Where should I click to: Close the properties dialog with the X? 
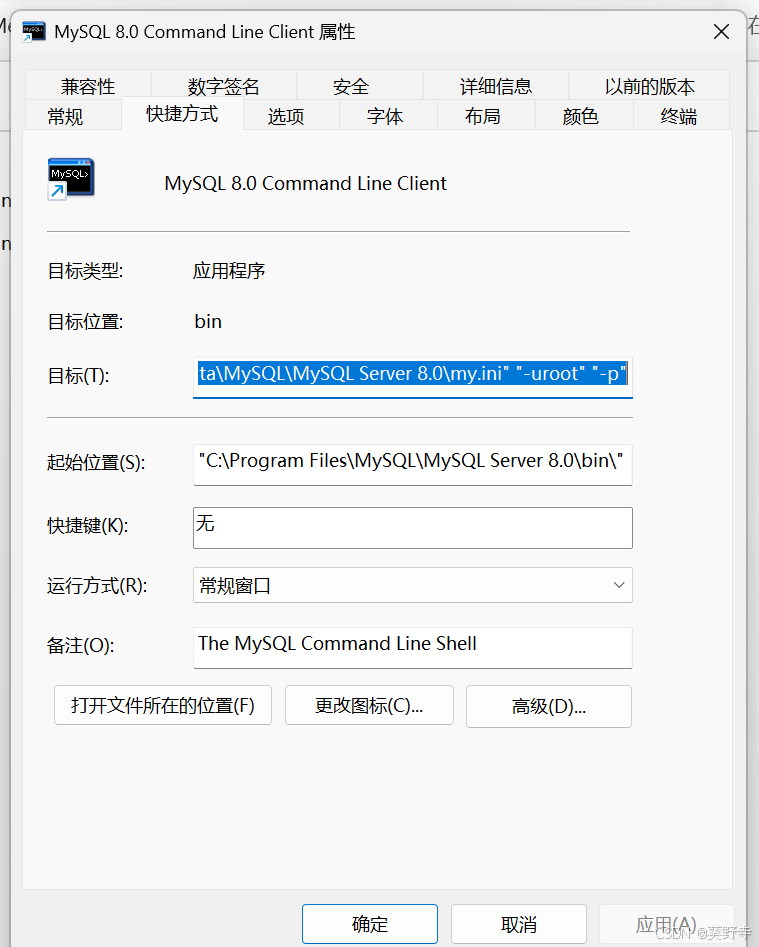[721, 31]
